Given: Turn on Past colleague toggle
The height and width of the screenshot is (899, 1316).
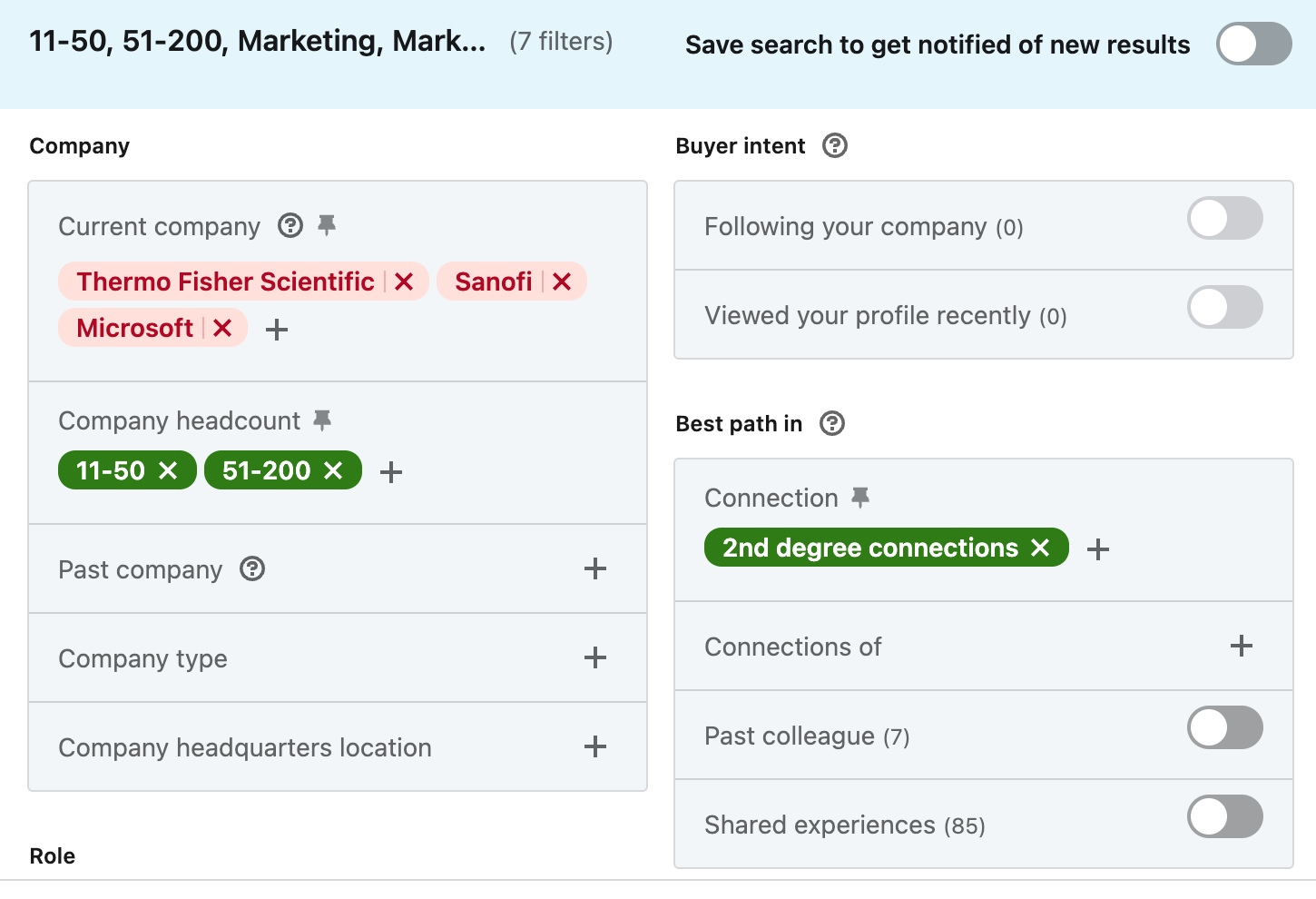Looking at the screenshot, I should point(1224,727).
